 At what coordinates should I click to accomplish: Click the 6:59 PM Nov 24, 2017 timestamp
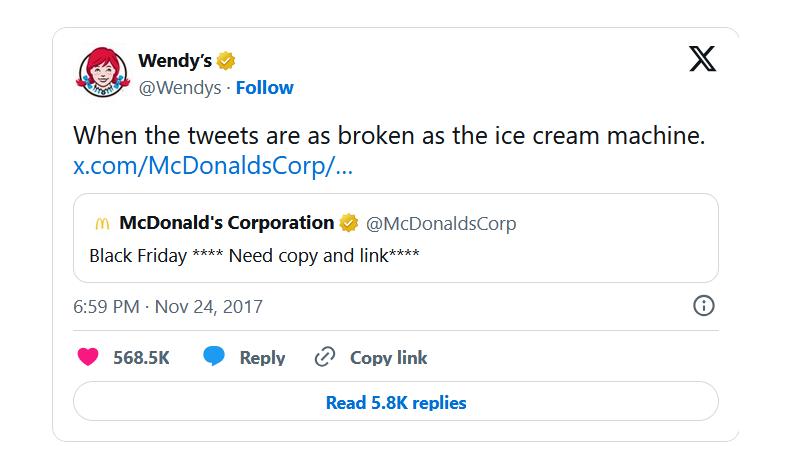tap(168, 306)
